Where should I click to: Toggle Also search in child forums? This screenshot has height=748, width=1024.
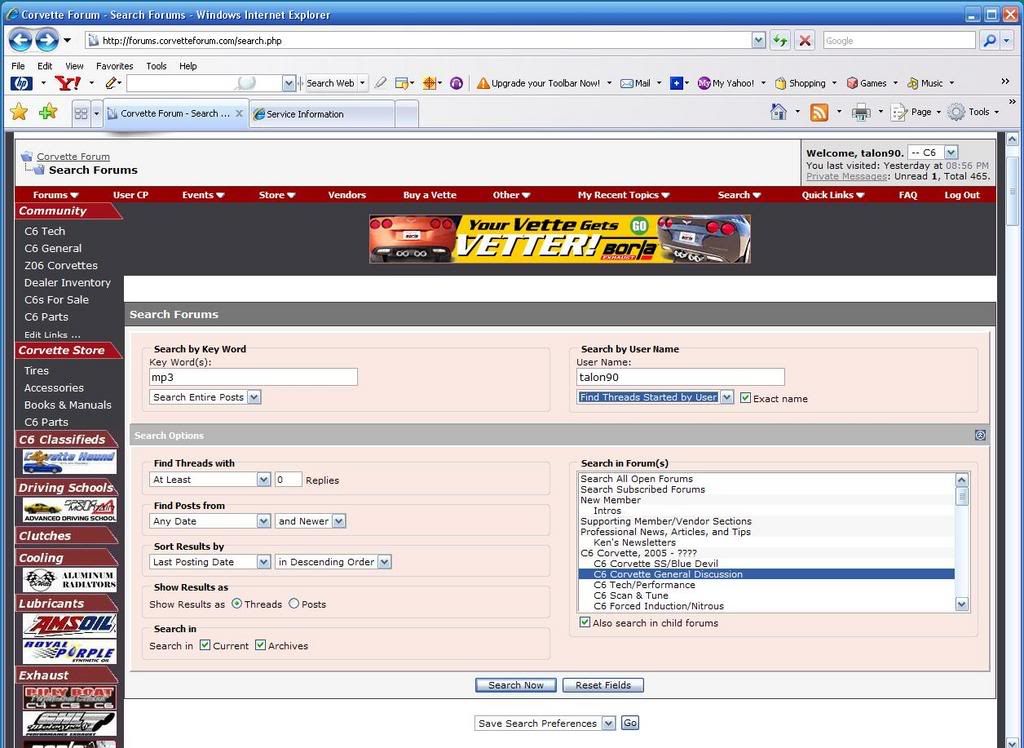[585, 622]
